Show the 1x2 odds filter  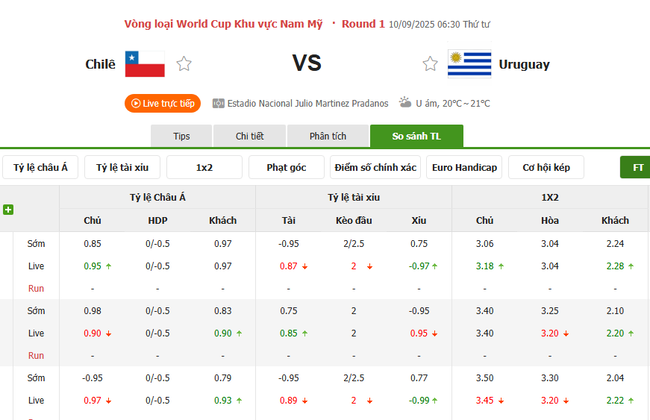coord(204,167)
